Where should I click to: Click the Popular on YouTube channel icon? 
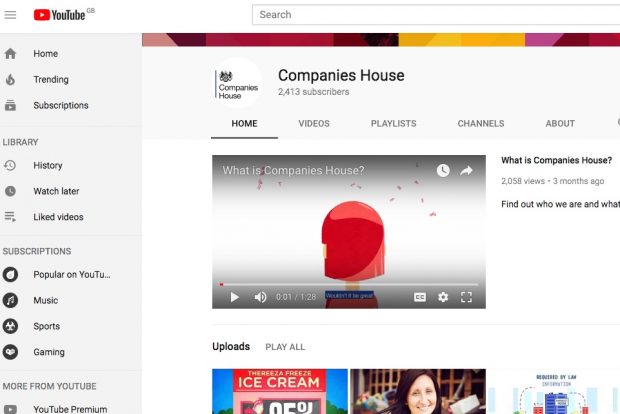tap(10, 274)
